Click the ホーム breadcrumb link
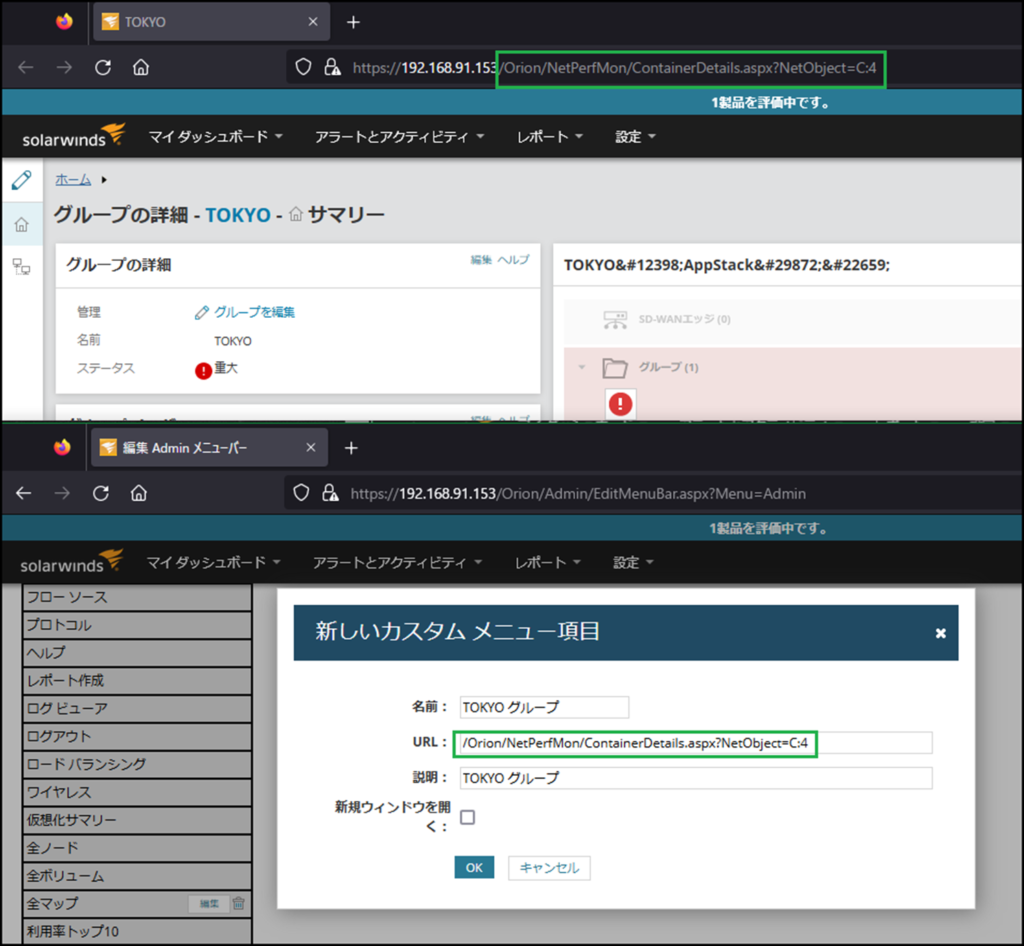Image resolution: width=1024 pixels, height=946 pixels. (73, 180)
